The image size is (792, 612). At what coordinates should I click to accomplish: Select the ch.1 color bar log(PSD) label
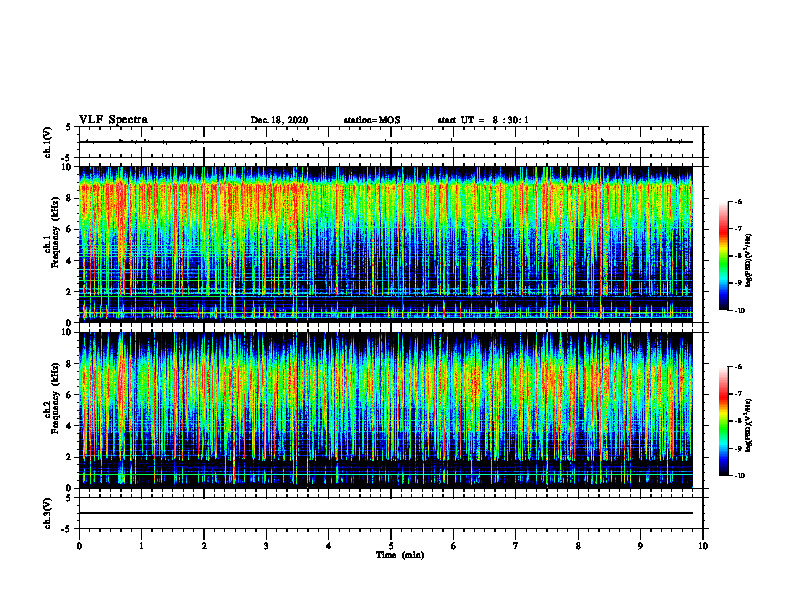coord(749,261)
